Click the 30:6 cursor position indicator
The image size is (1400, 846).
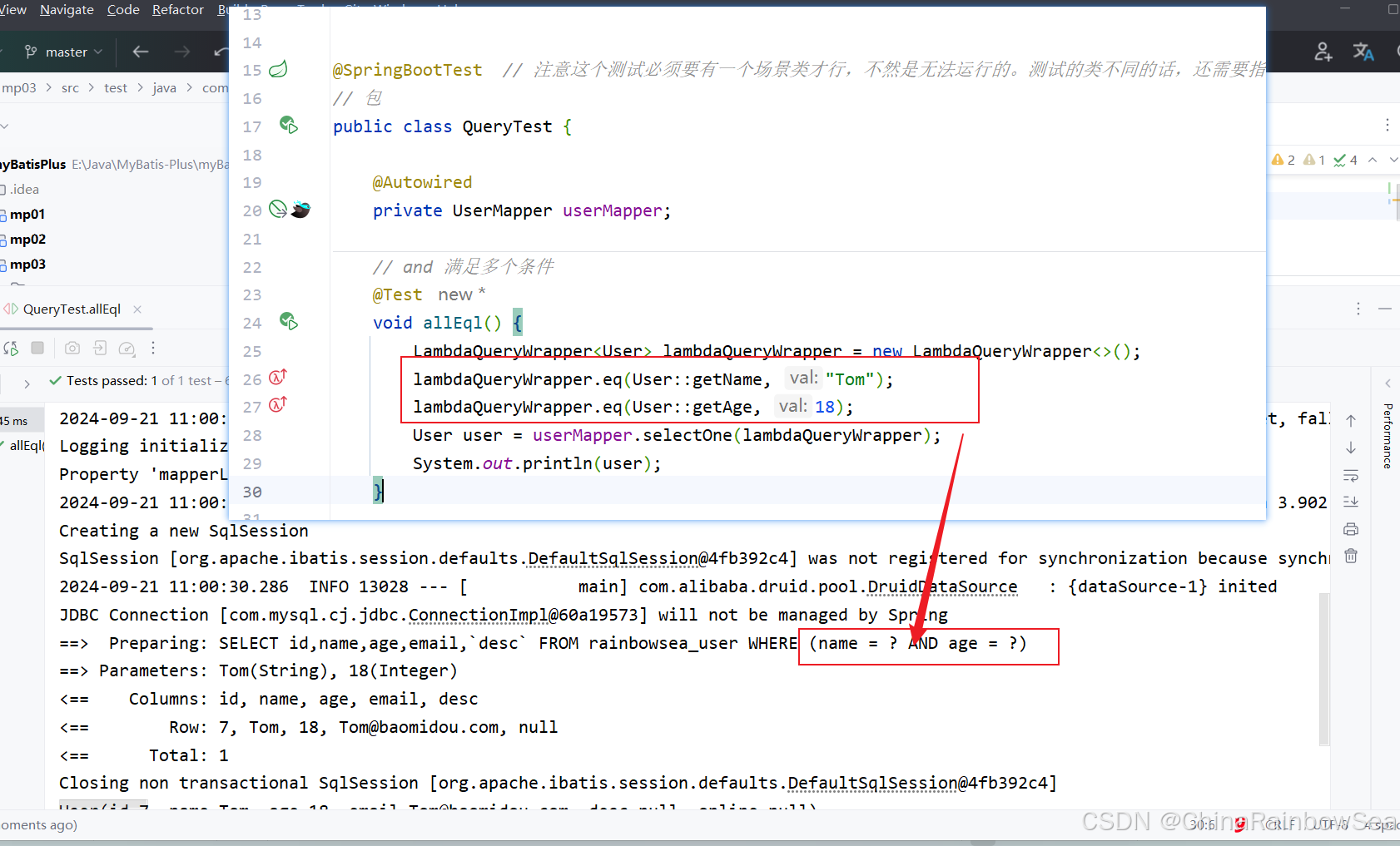(1202, 824)
